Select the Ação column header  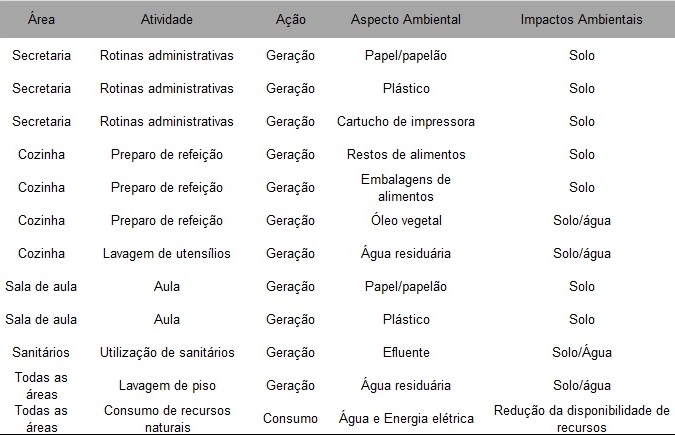coord(291,19)
